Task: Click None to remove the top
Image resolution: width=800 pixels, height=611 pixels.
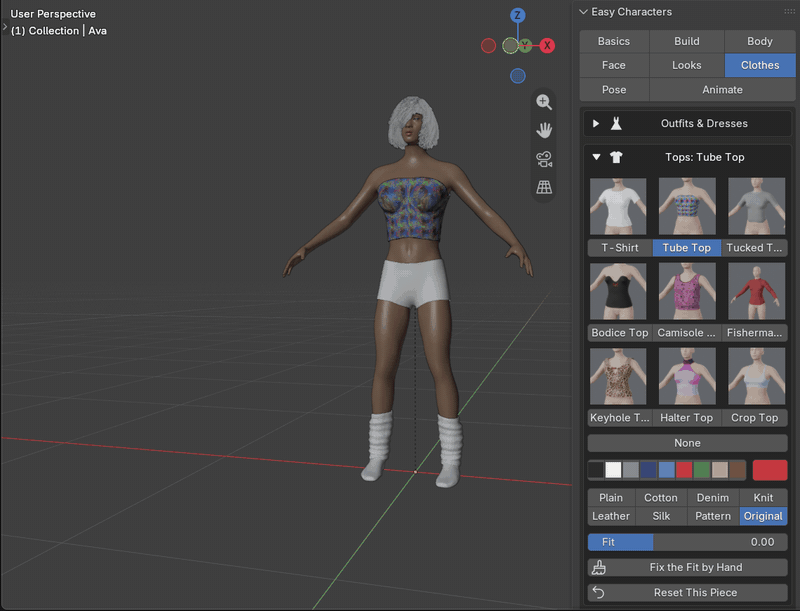Action: coord(687,443)
